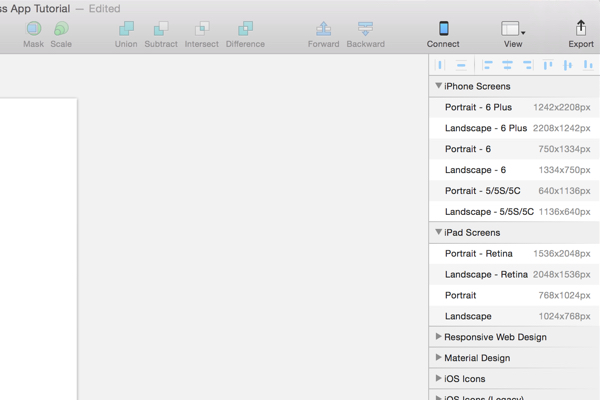
Task: Choose Portrait - 6 artboard preset
Action: pos(514,149)
